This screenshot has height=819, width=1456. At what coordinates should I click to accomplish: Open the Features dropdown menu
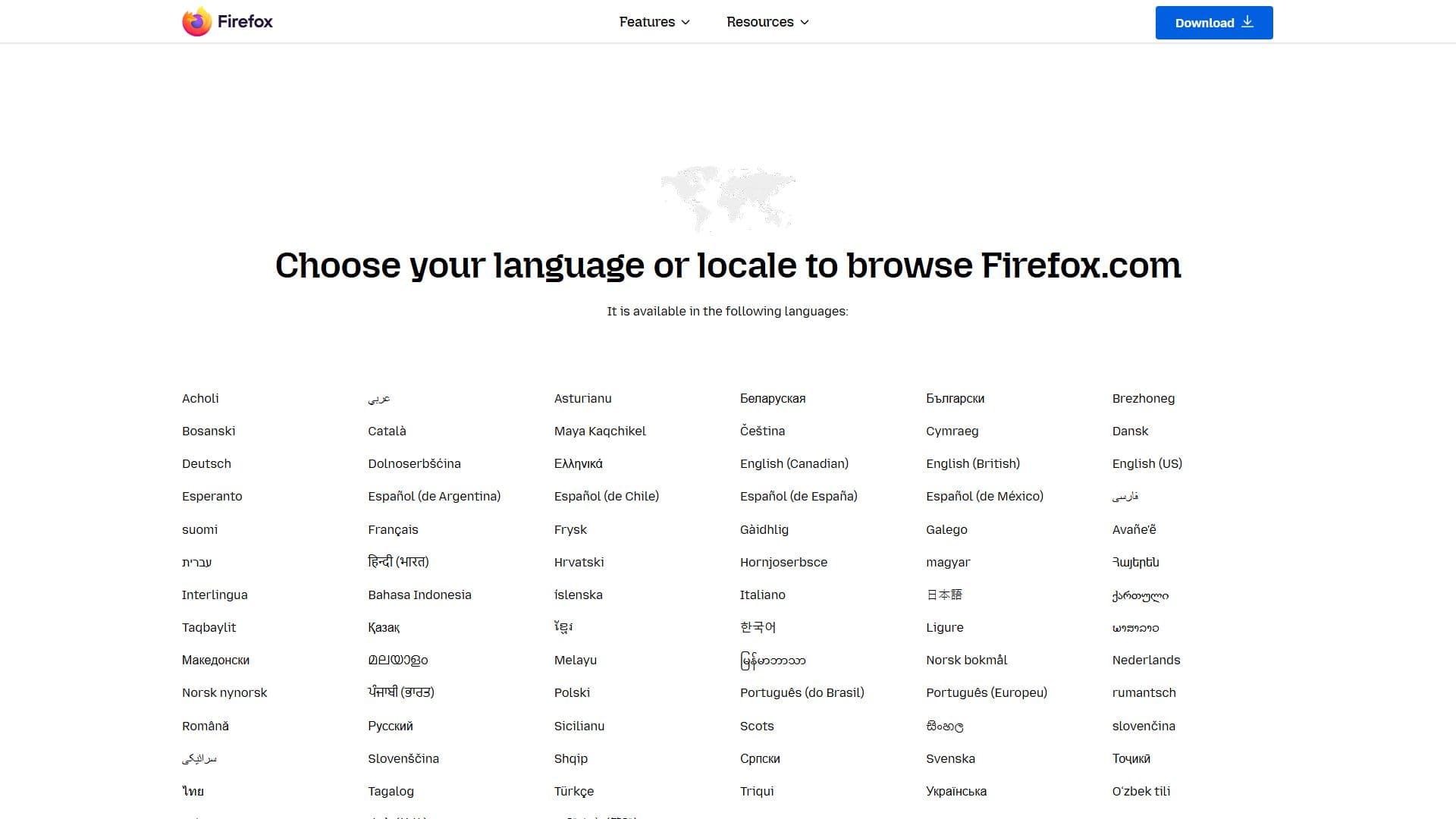[x=654, y=22]
